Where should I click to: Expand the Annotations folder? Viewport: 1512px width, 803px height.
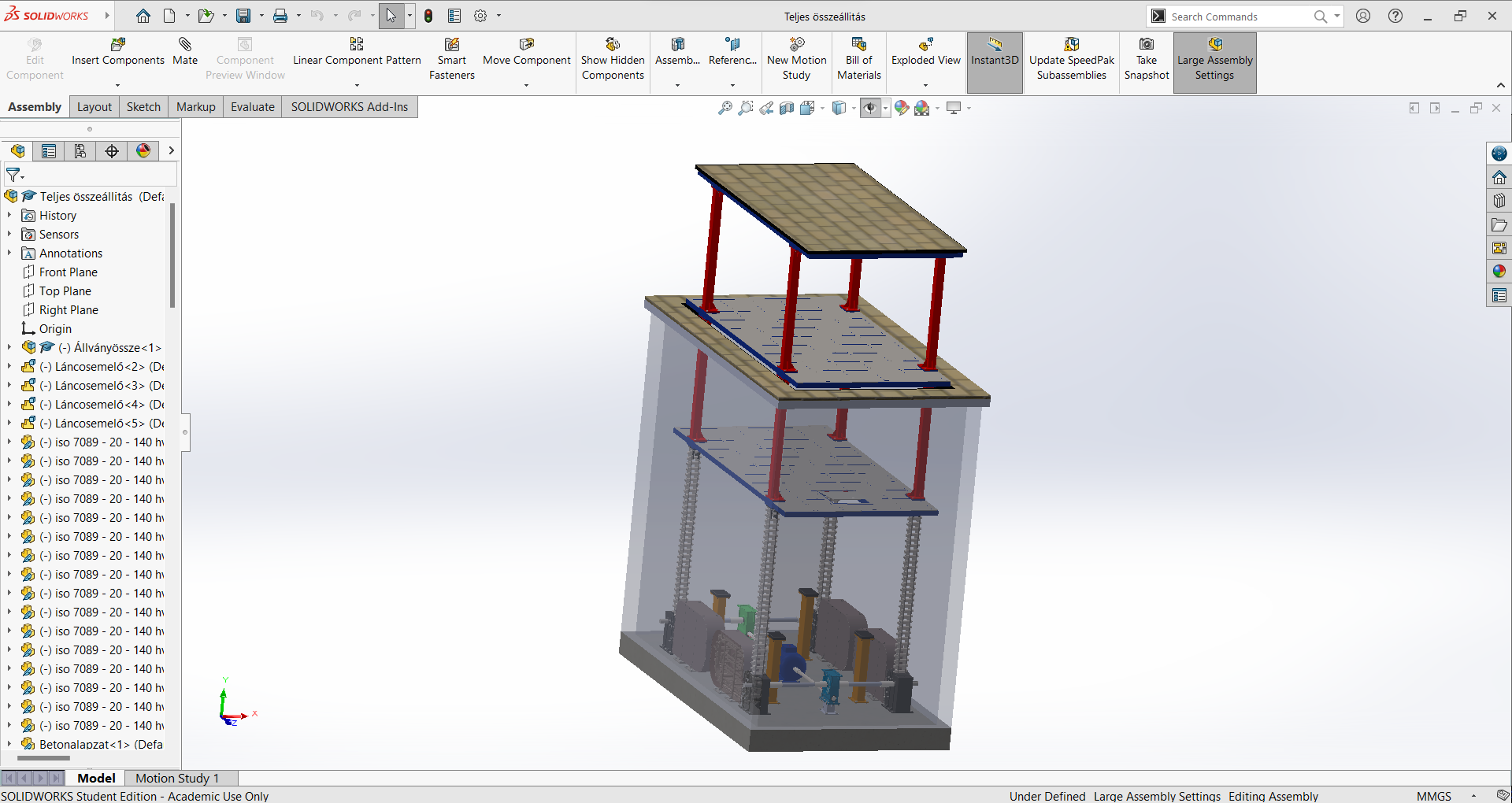(9, 253)
